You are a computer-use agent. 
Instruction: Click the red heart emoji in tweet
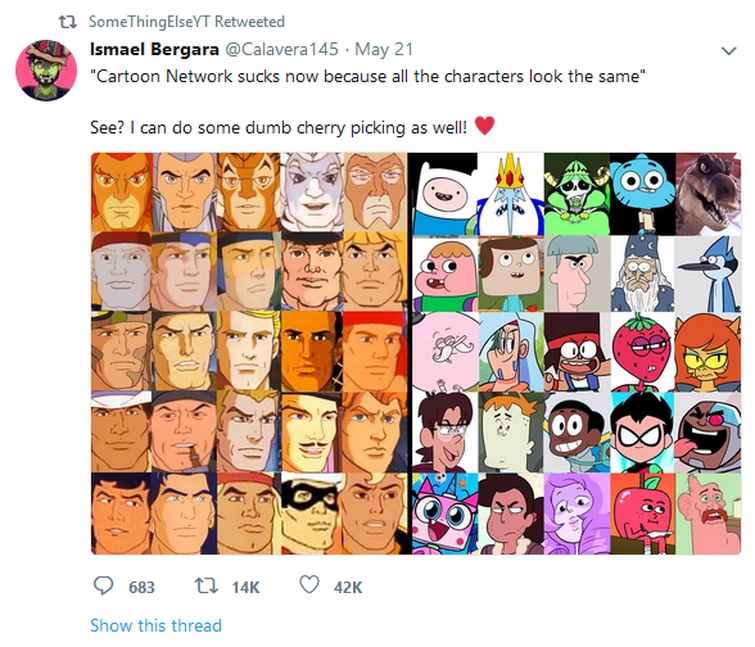[485, 126]
